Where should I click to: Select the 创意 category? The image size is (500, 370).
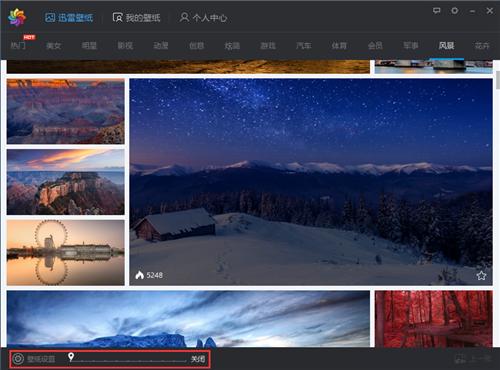tap(196, 45)
